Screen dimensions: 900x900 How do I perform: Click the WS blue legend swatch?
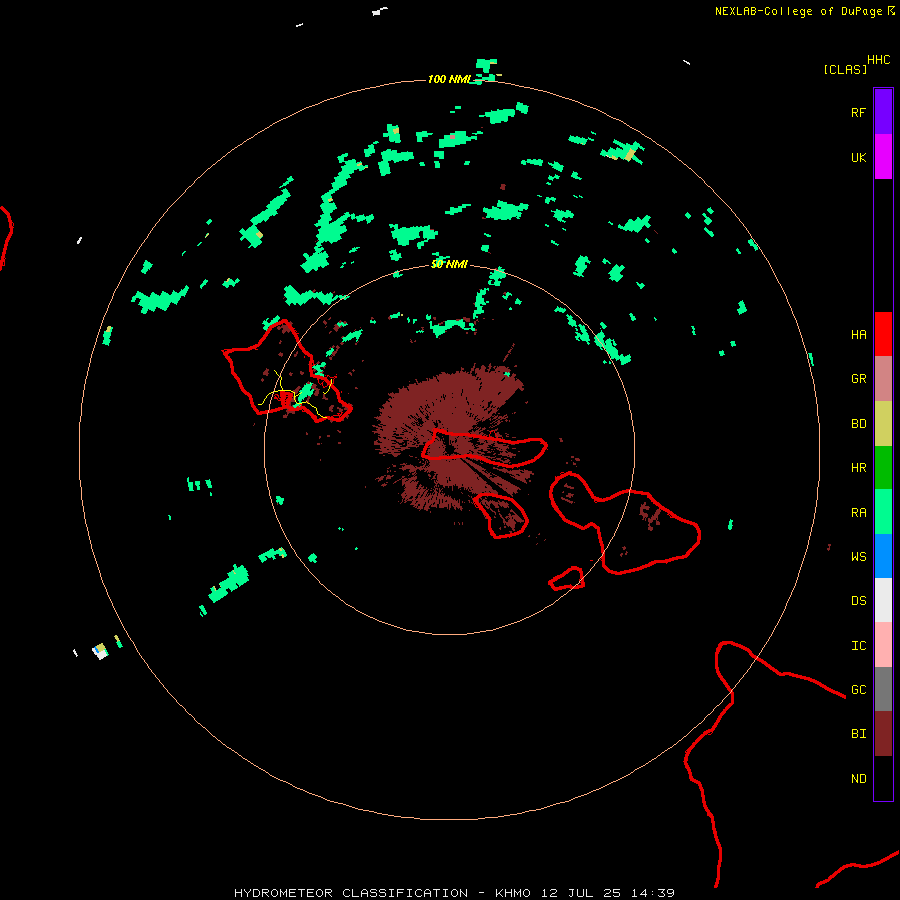tap(883, 556)
